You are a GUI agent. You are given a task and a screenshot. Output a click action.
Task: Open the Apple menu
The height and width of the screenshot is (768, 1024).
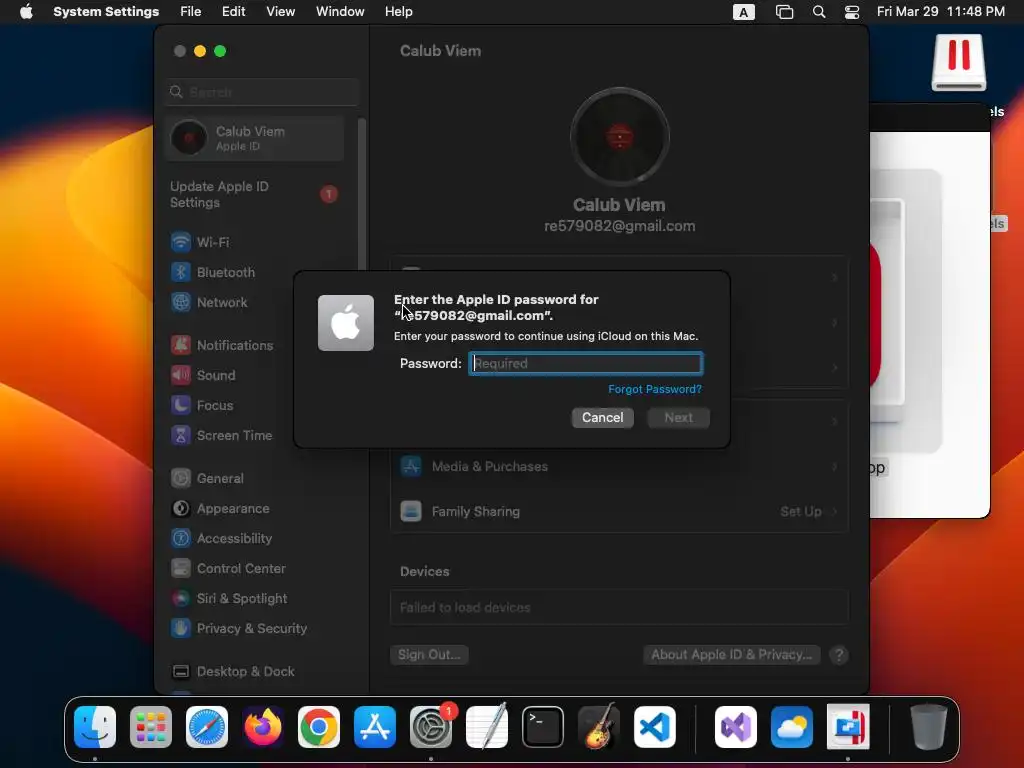(26, 12)
